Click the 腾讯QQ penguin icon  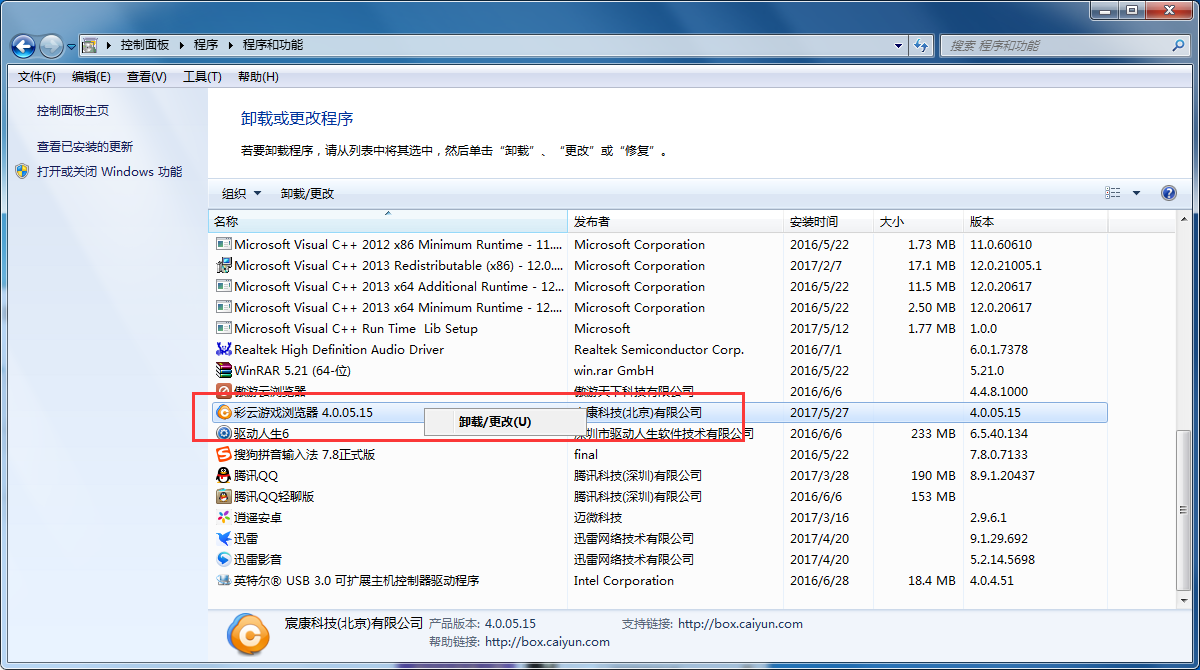coord(224,476)
